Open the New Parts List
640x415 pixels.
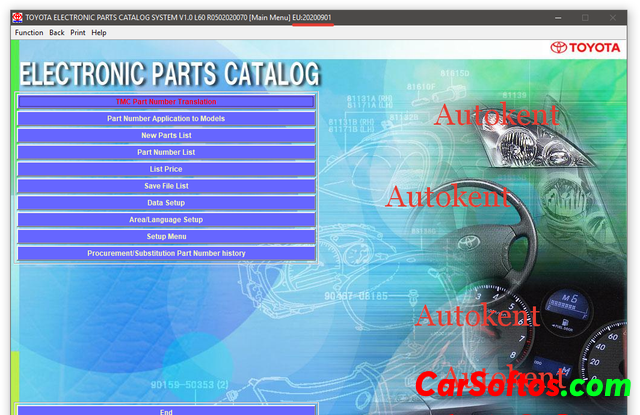166,135
